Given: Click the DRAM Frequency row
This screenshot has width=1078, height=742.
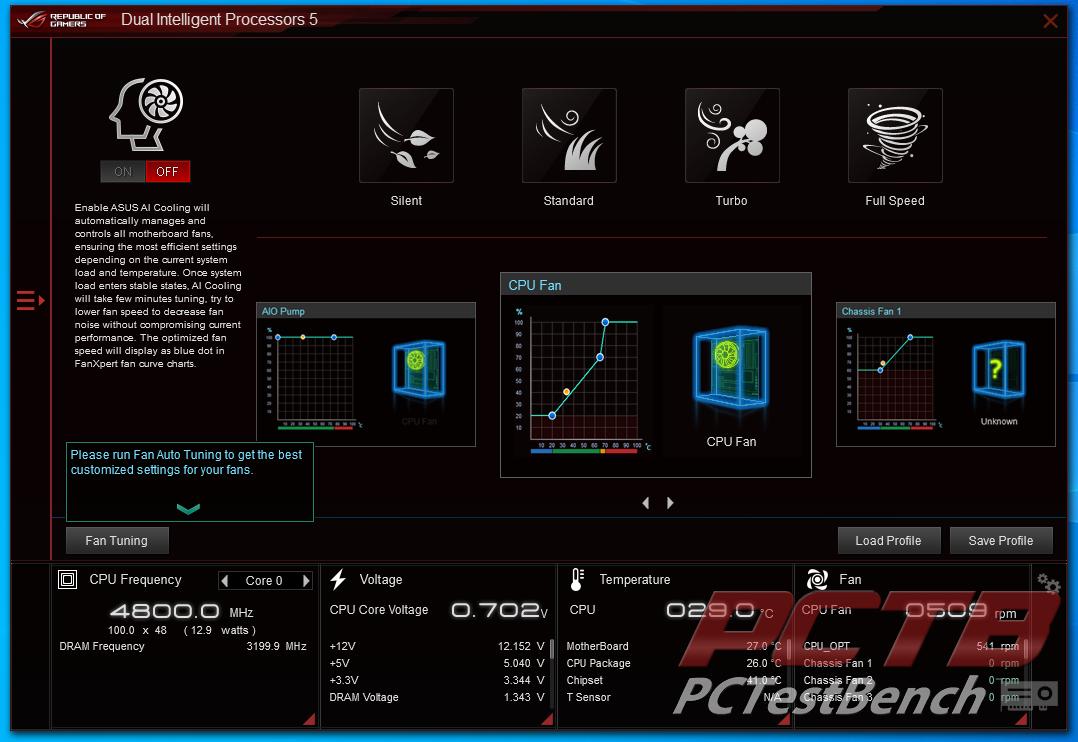Looking at the screenshot, I should pyautogui.click(x=183, y=646).
